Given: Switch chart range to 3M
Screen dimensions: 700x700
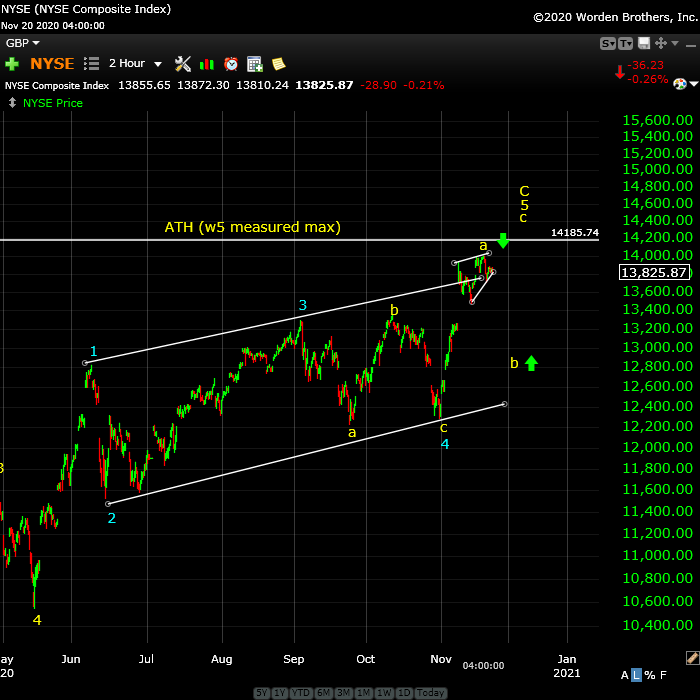Looking at the screenshot, I should pos(344,693).
